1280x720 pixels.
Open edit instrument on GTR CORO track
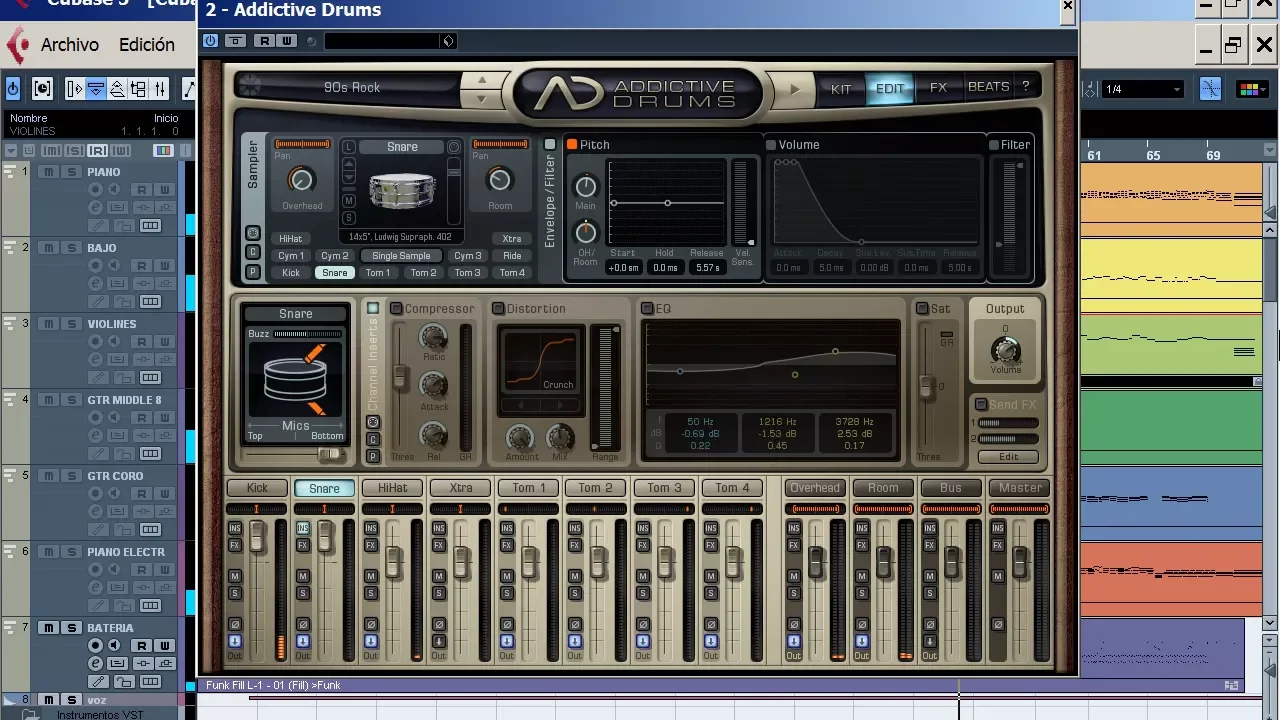[x=96, y=512]
